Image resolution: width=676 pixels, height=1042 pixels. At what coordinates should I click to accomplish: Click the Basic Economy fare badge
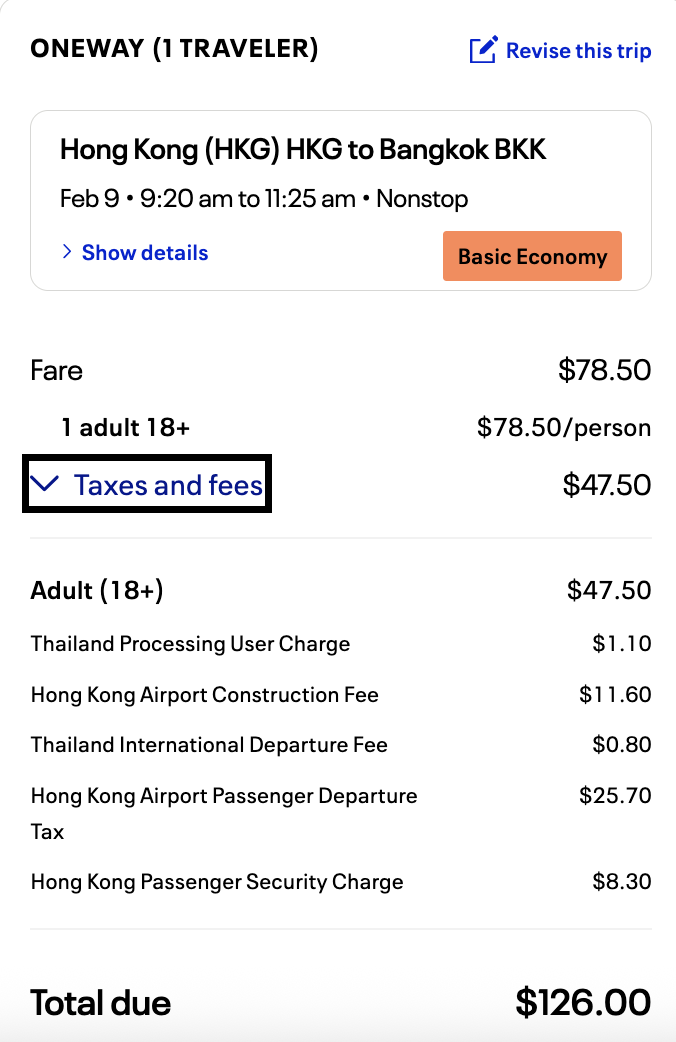click(x=532, y=257)
